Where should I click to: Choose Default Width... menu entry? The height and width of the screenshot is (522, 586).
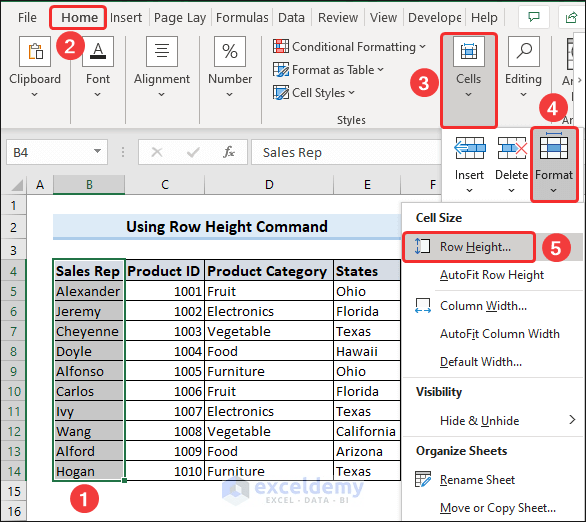click(x=481, y=362)
